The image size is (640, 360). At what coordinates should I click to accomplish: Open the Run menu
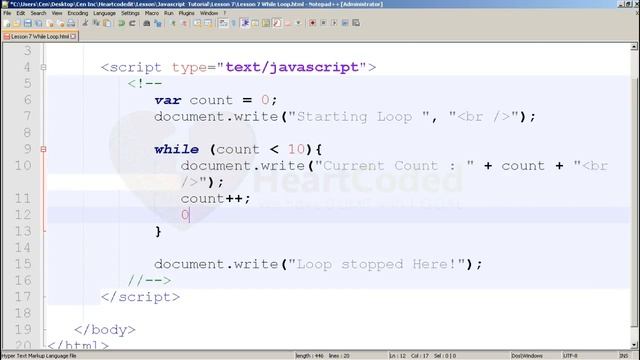click(x=169, y=13)
